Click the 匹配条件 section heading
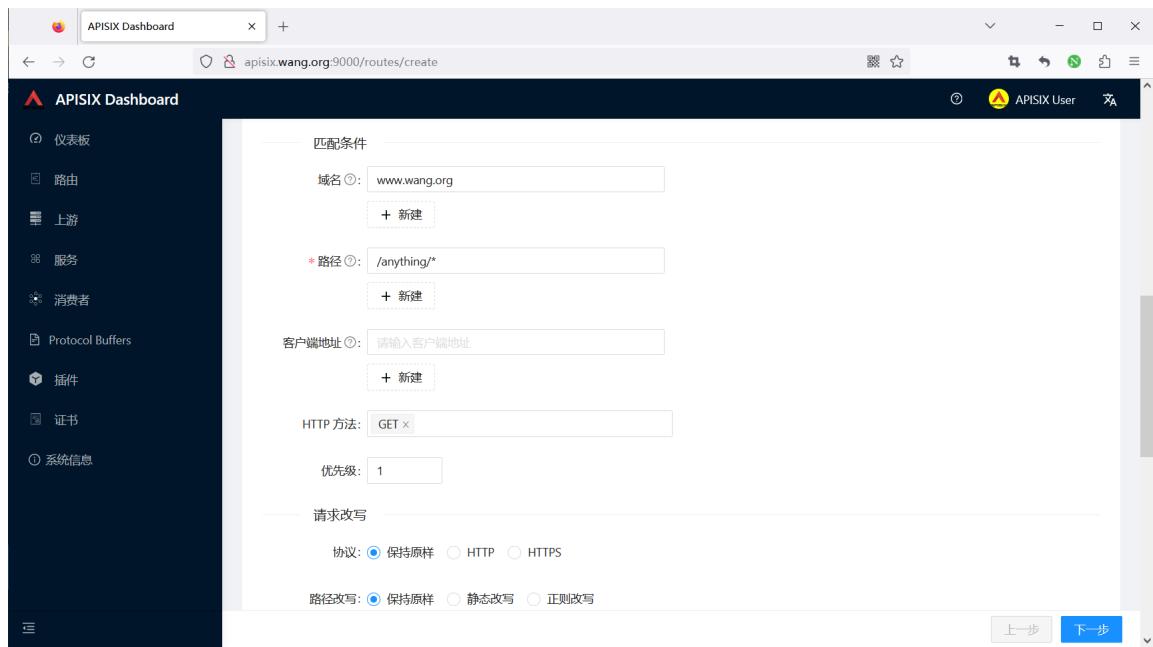 point(340,143)
